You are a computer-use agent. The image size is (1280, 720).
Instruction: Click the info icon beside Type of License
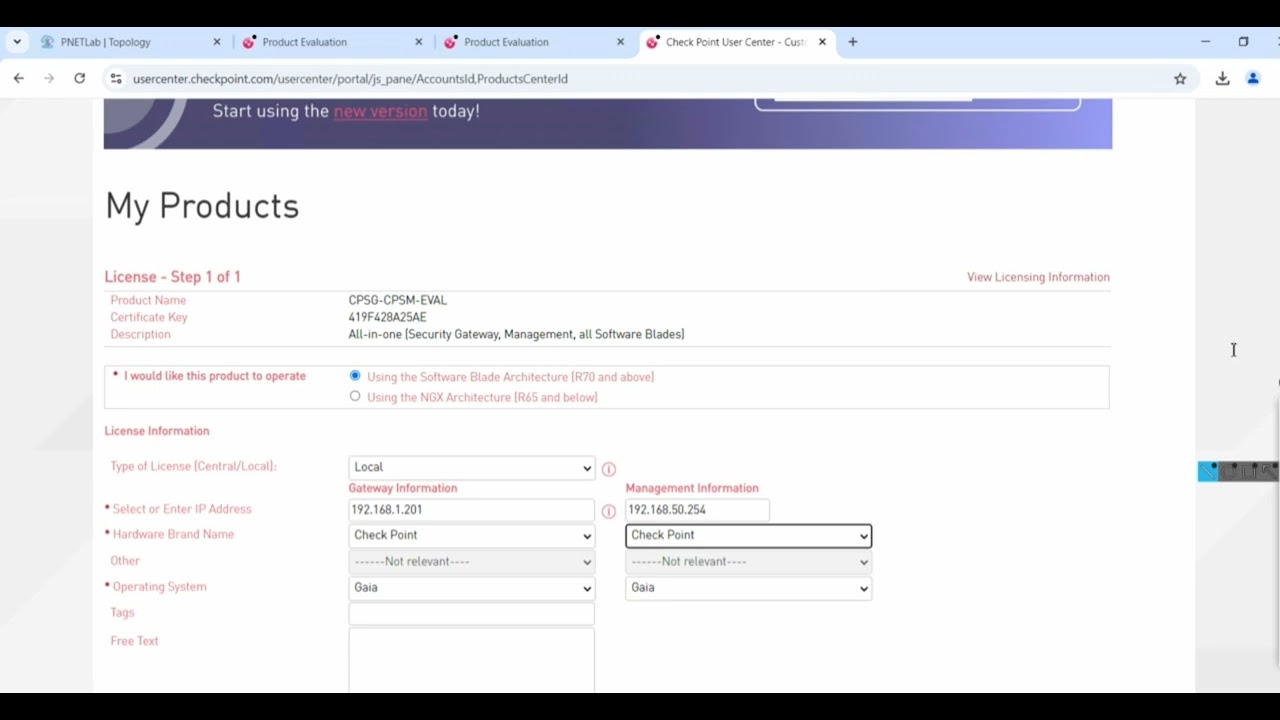pos(608,469)
